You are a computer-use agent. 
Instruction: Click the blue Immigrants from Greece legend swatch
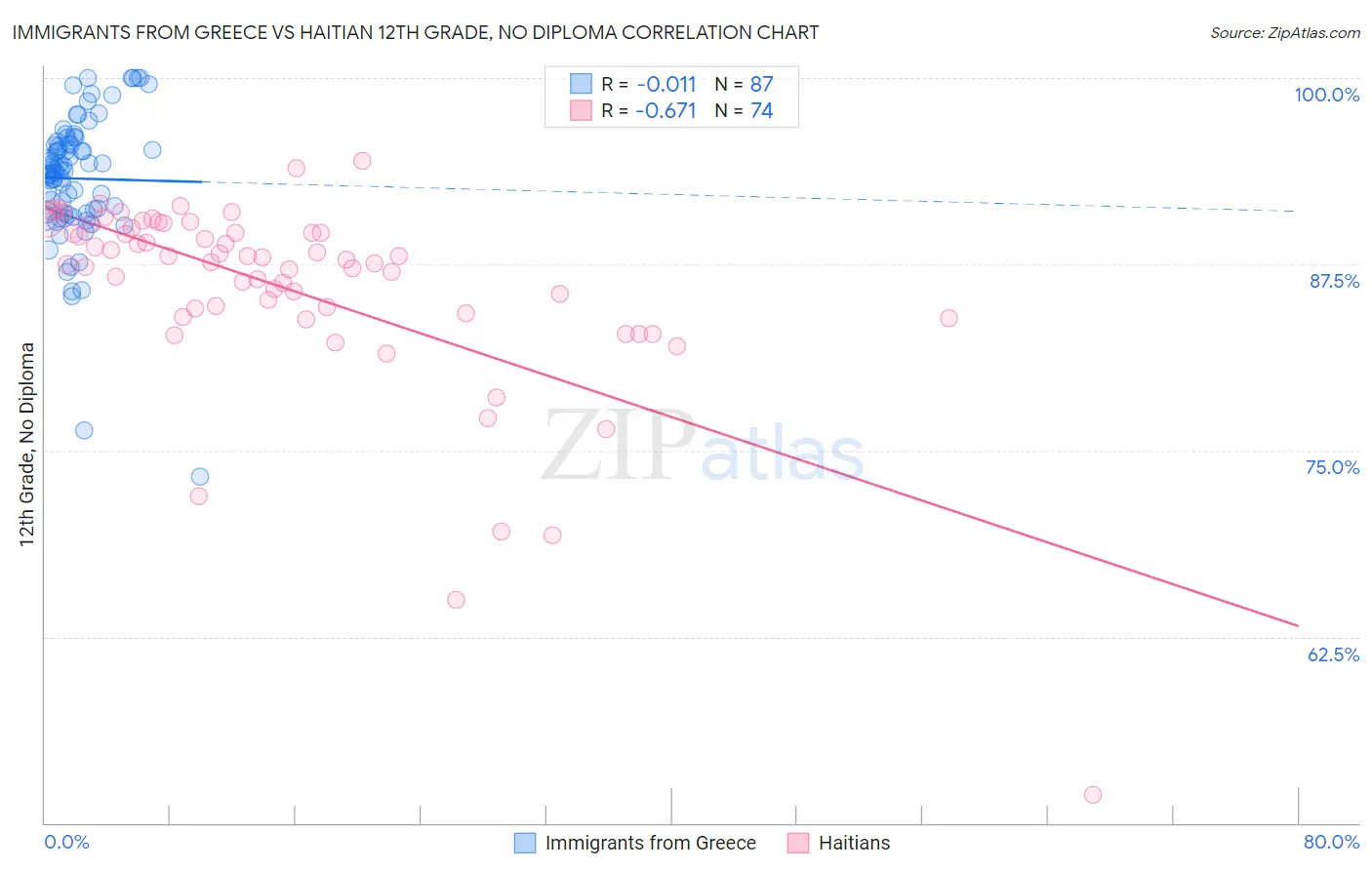point(525,843)
